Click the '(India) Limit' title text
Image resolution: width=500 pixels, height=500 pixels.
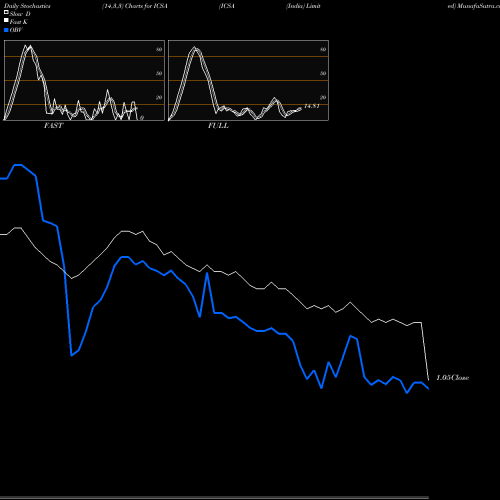[303, 6]
